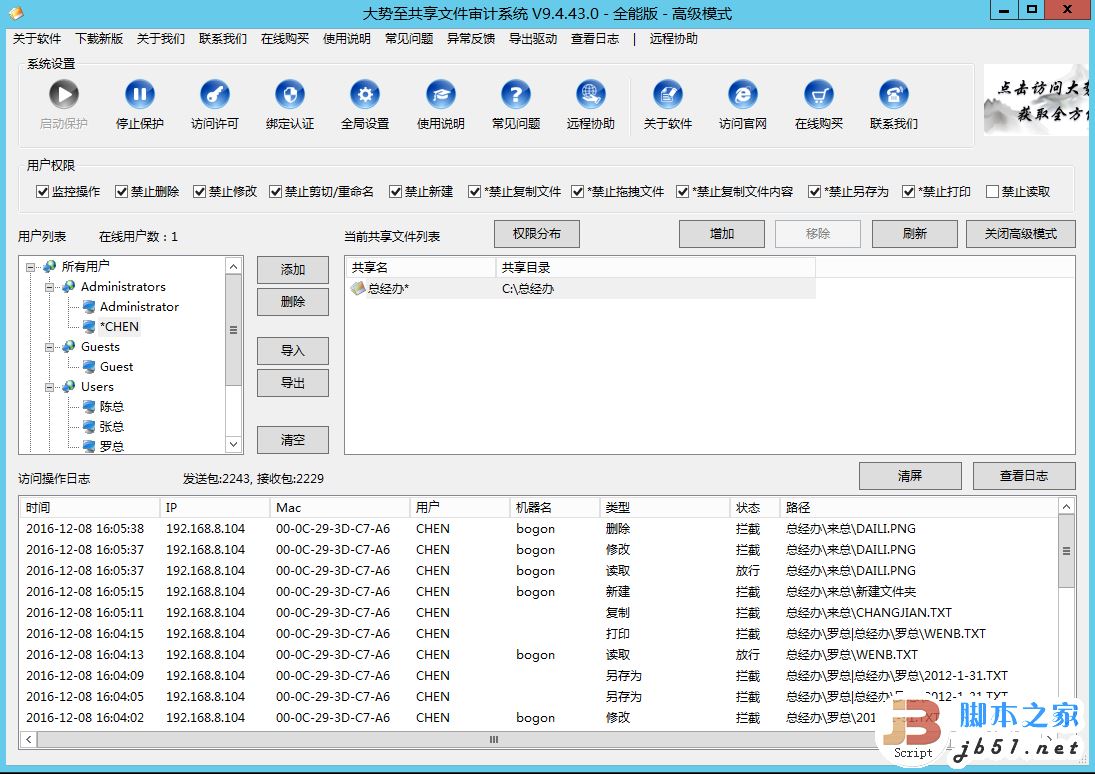Viewport: 1095px width, 774px height.
Task: Collapse the Guests tree node
Action: [50, 347]
